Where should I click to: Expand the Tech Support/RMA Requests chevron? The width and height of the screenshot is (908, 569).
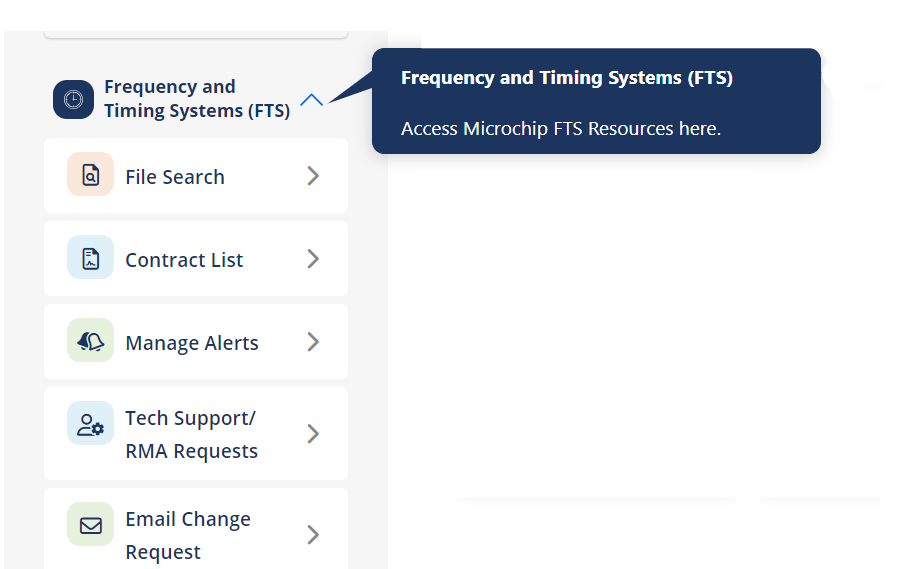313,434
